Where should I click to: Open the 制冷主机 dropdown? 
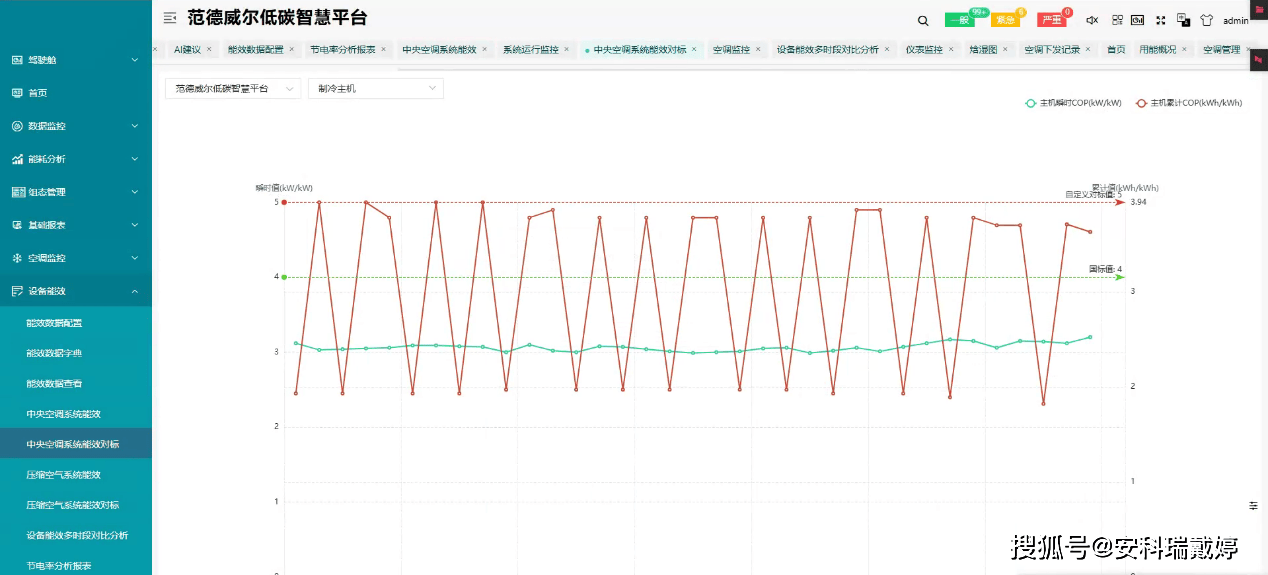click(x=375, y=89)
